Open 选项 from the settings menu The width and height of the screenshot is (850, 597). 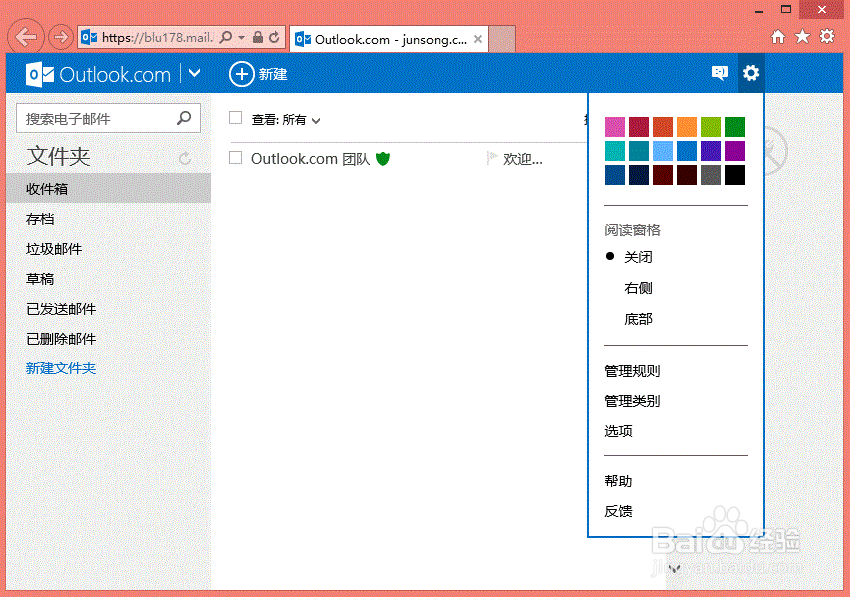(618, 431)
